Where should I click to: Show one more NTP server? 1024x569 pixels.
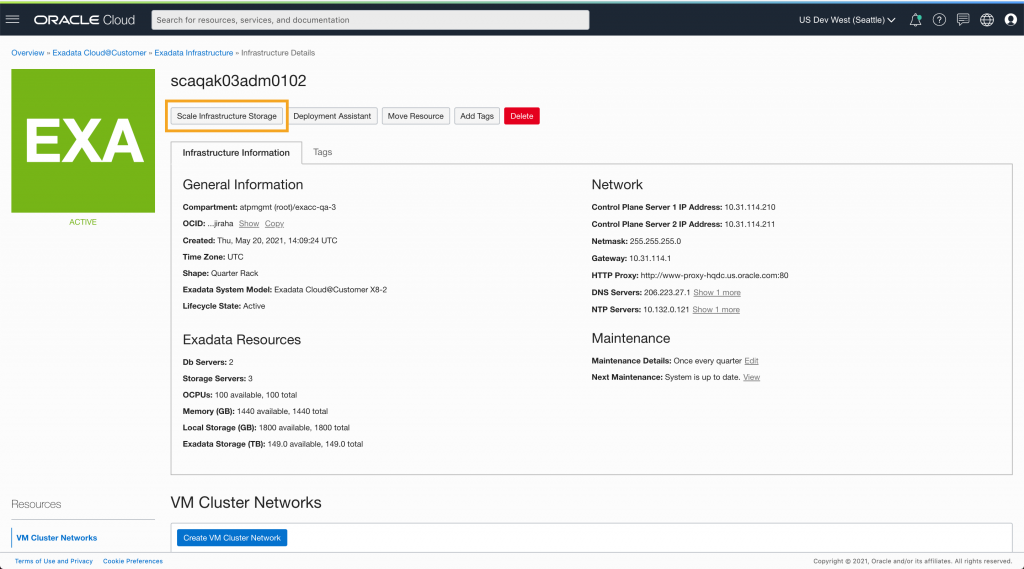pos(716,310)
